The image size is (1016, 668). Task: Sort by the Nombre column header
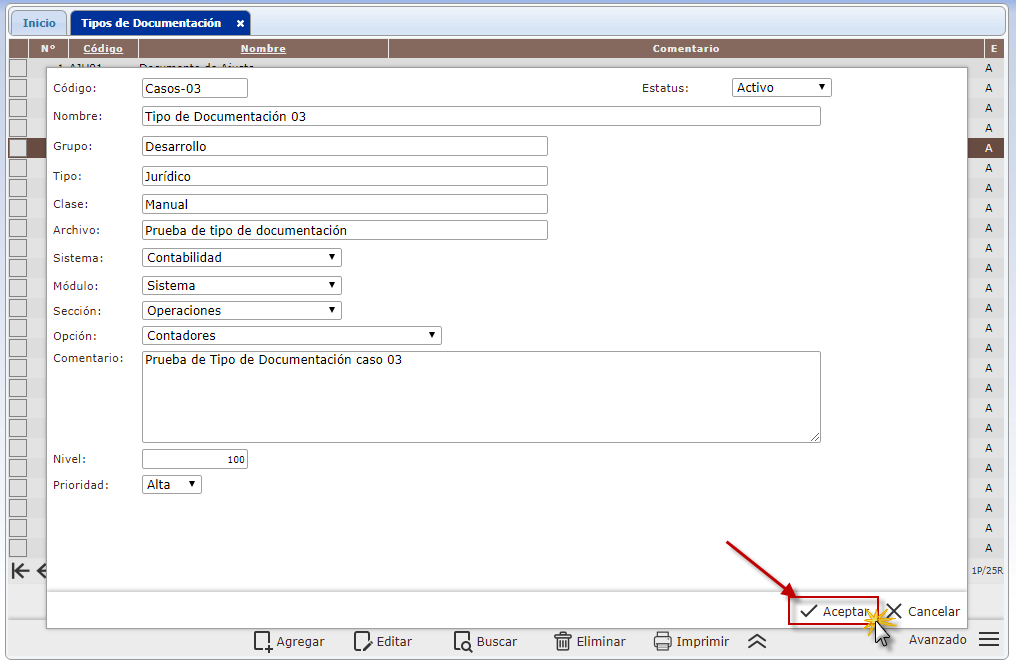(x=263, y=49)
